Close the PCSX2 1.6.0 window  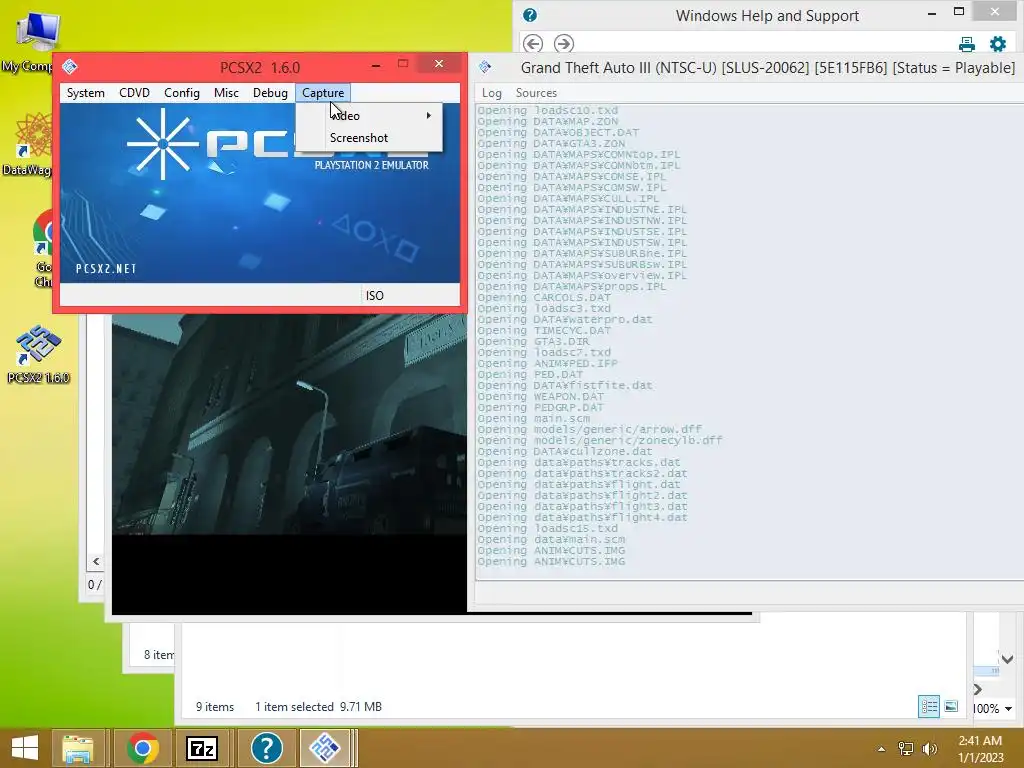(x=440, y=63)
